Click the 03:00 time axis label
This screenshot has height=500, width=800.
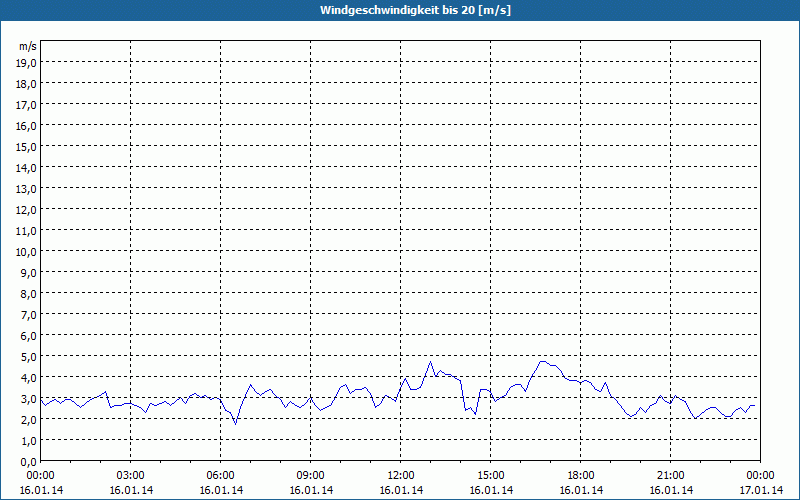(x=131, y=476)
